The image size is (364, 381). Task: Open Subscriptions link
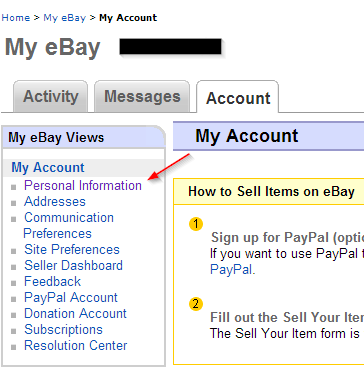tap(63, 330)
